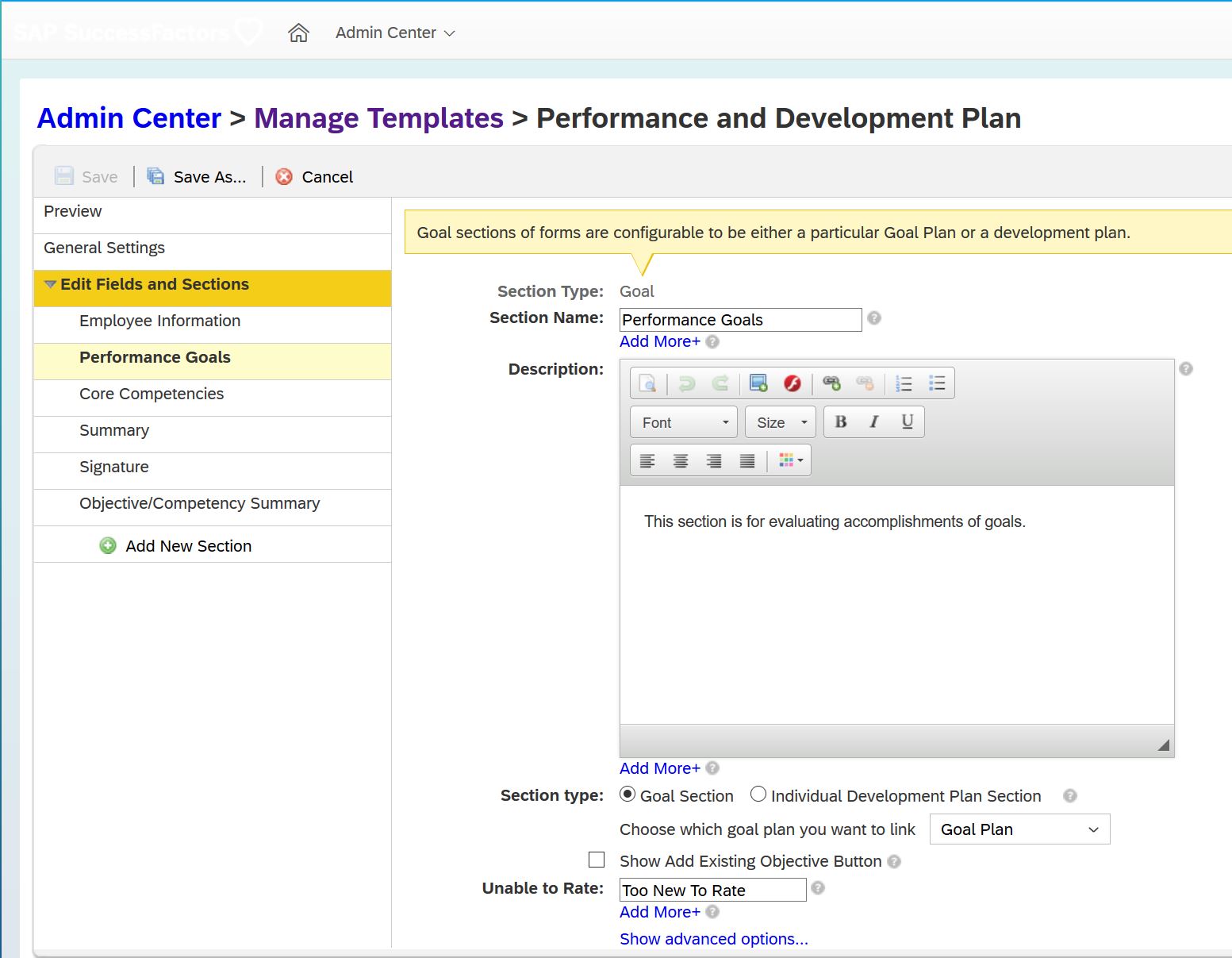Click the Remove Link icon
1232x958 pixels.
[x=865, y=383]
